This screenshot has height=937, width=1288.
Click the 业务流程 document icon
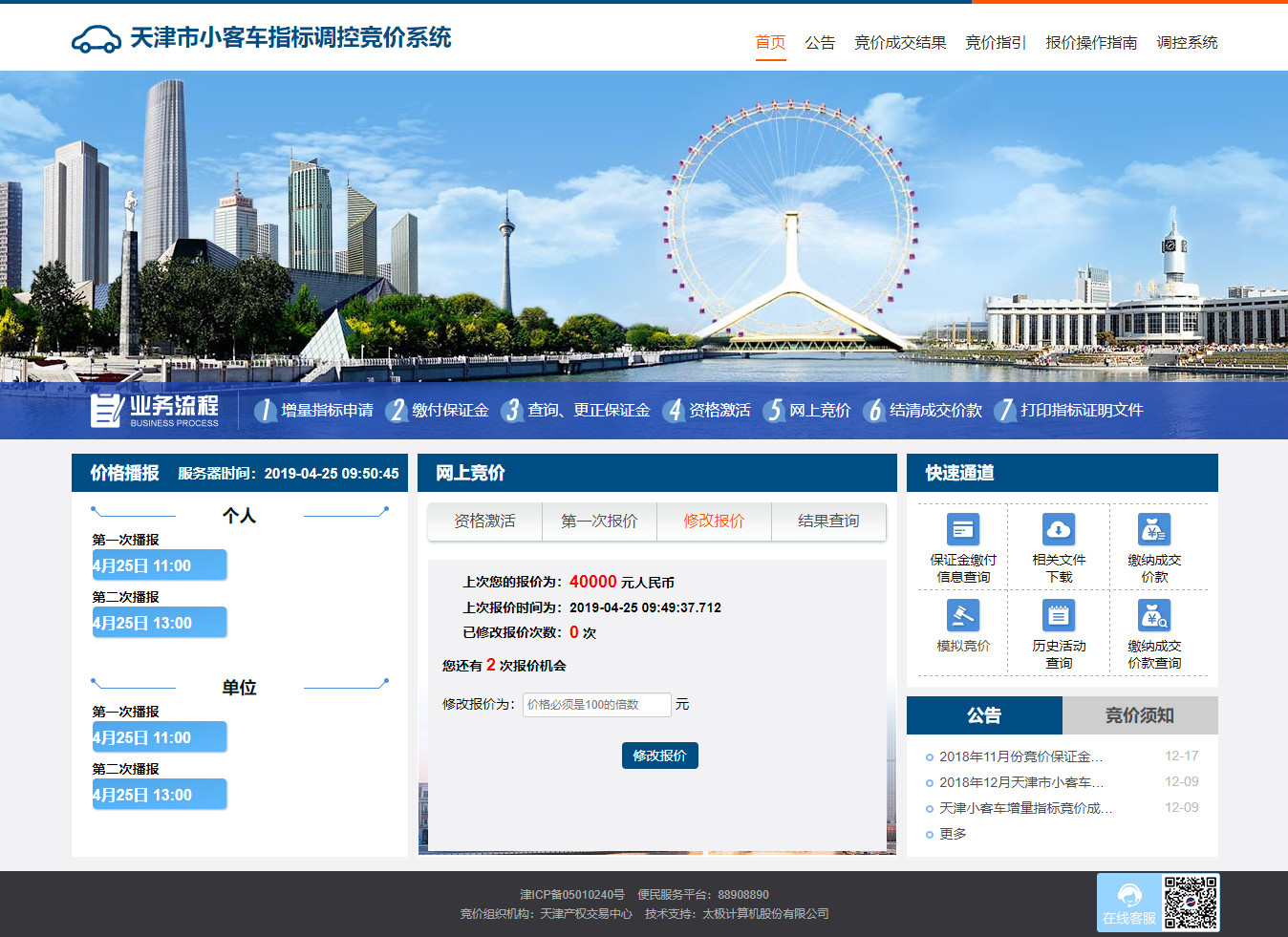click(x=105, y=410)
